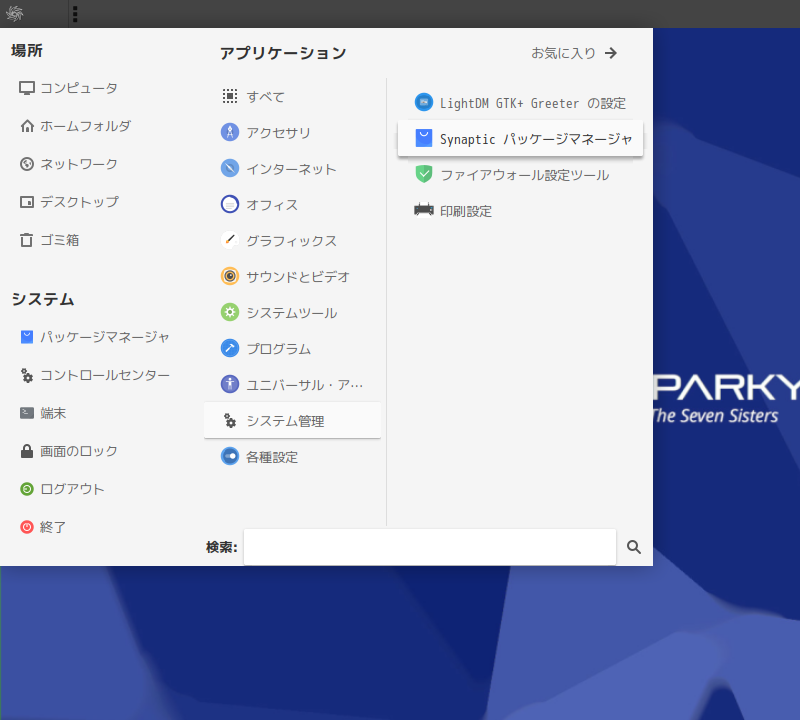Viewport: 800px width, 720px height.
Task: Open コンピュータ computer icon
Action: [27, 88]
